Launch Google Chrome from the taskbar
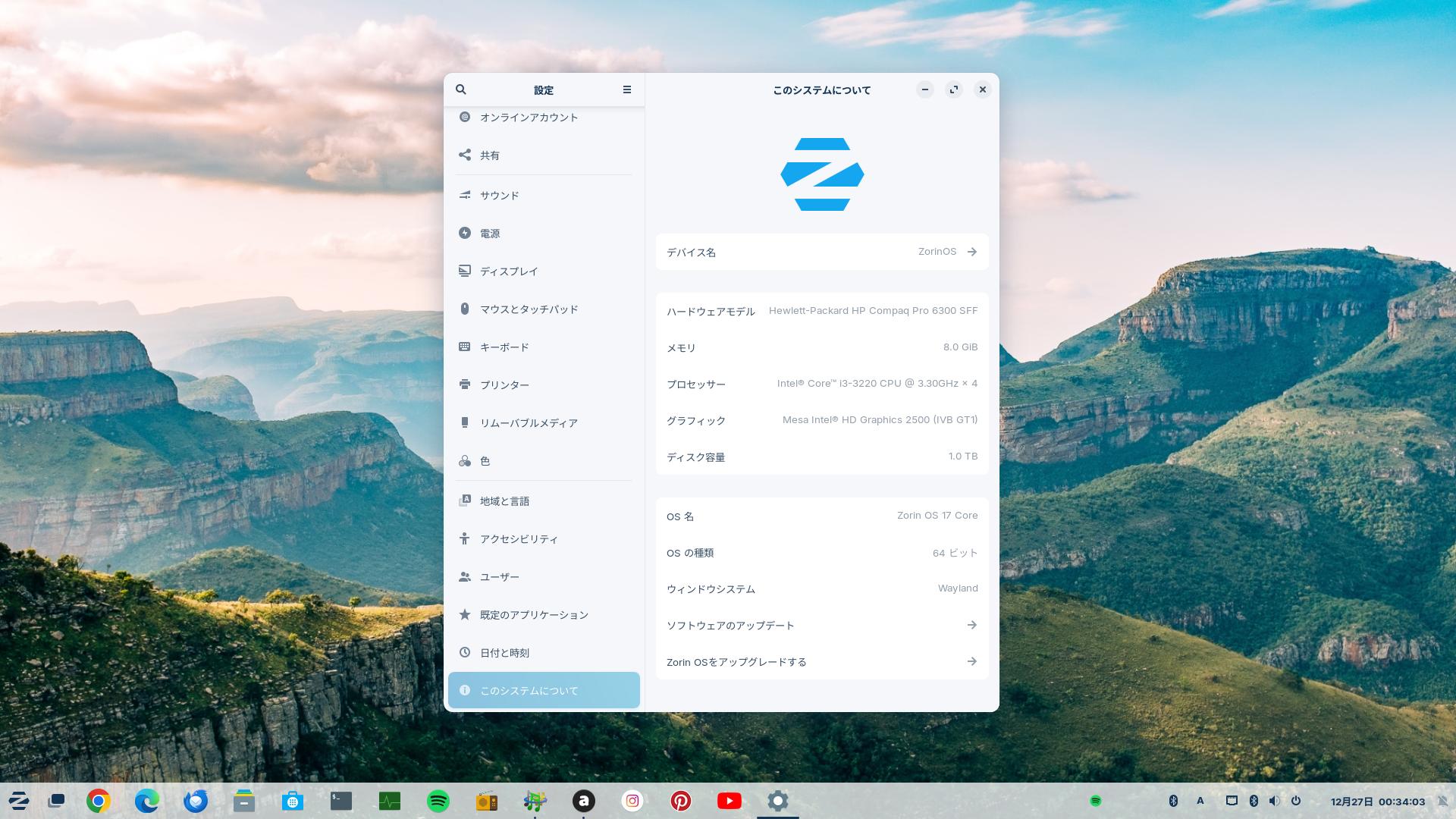 pyautogui.click(x=99, y=801)
